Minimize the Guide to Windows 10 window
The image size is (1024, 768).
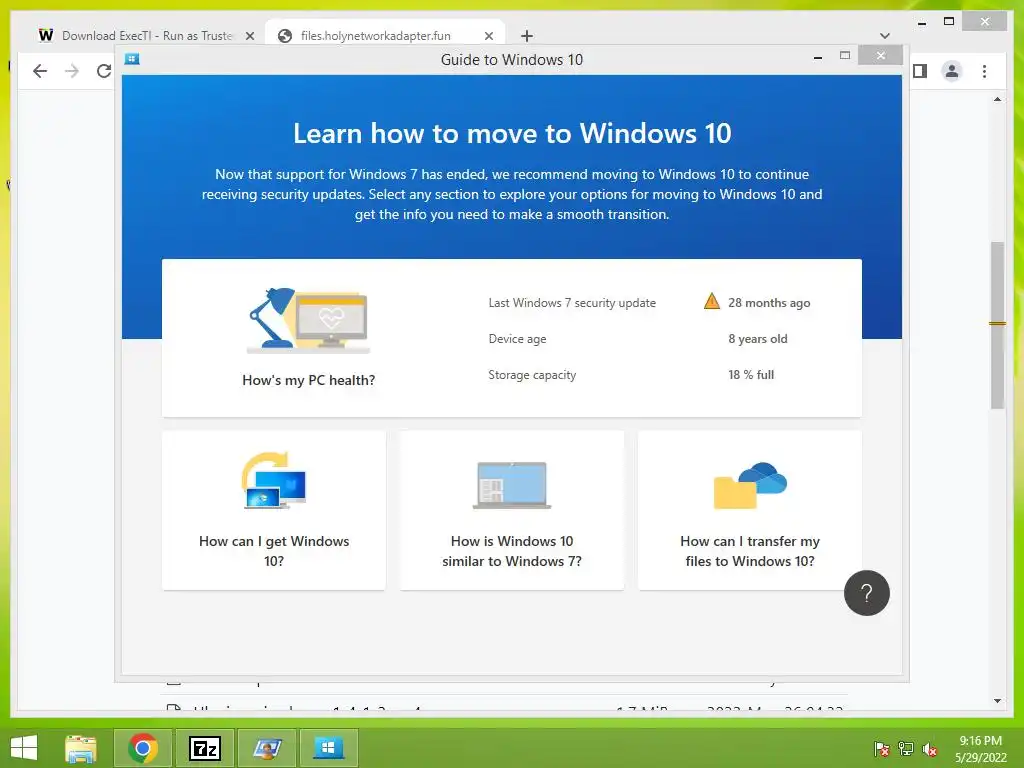(818, 57)
